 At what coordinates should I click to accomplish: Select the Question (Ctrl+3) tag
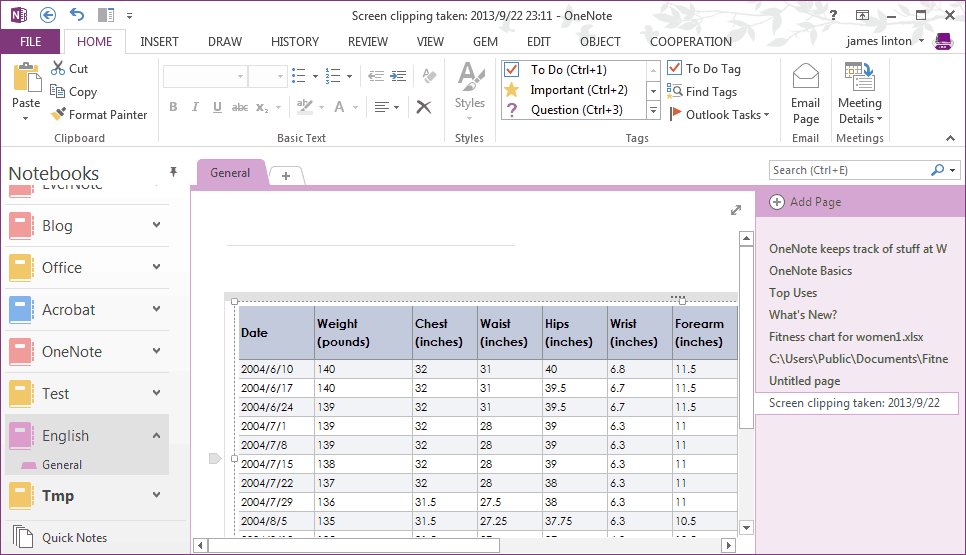574,110
